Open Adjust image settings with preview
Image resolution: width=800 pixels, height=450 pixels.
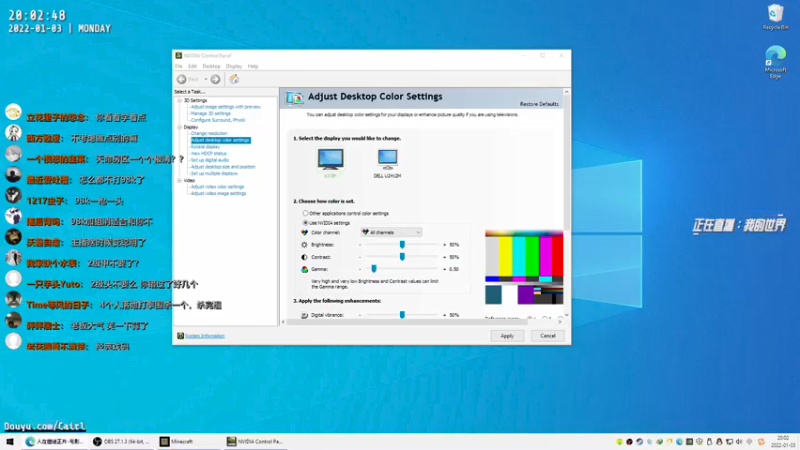[x=226, y=107]
